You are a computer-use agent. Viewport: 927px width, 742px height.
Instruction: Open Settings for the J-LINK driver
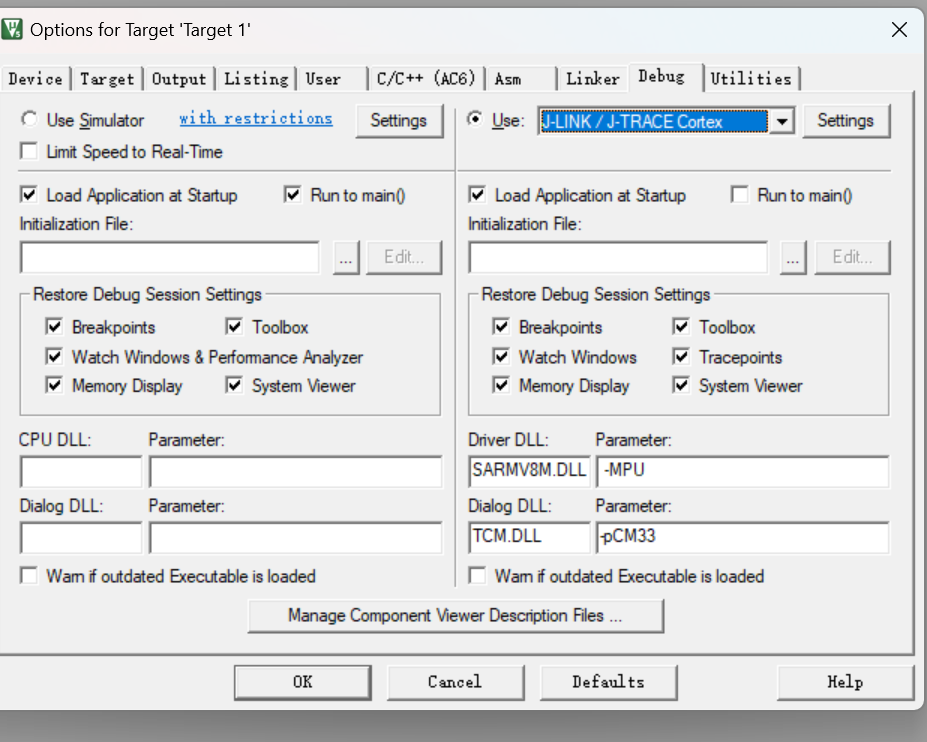tap(845, 121)
